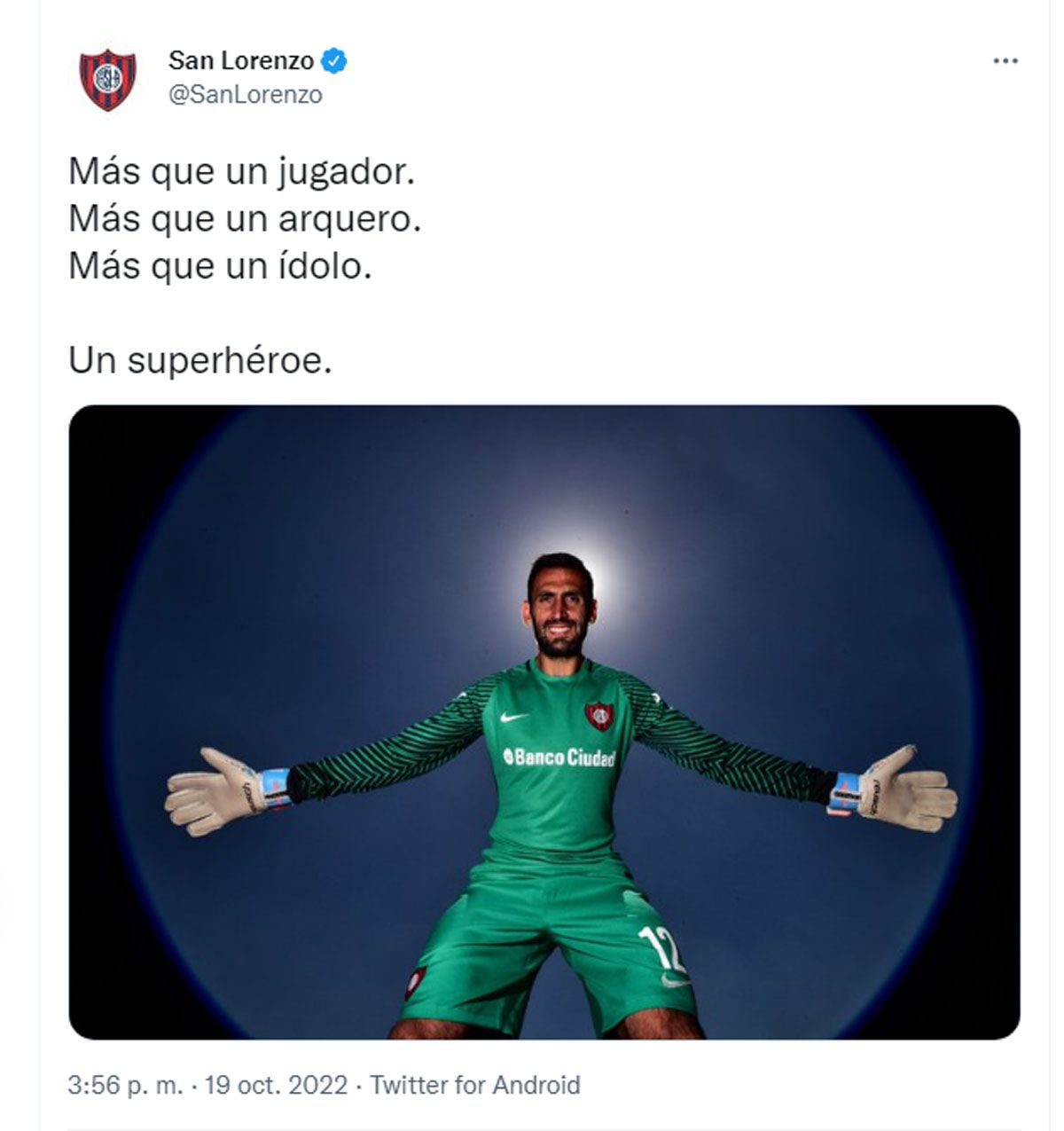Open the tweet's three-dot more options
This screenshot has height=1131, width=1064.
[x=1005, y=61]
